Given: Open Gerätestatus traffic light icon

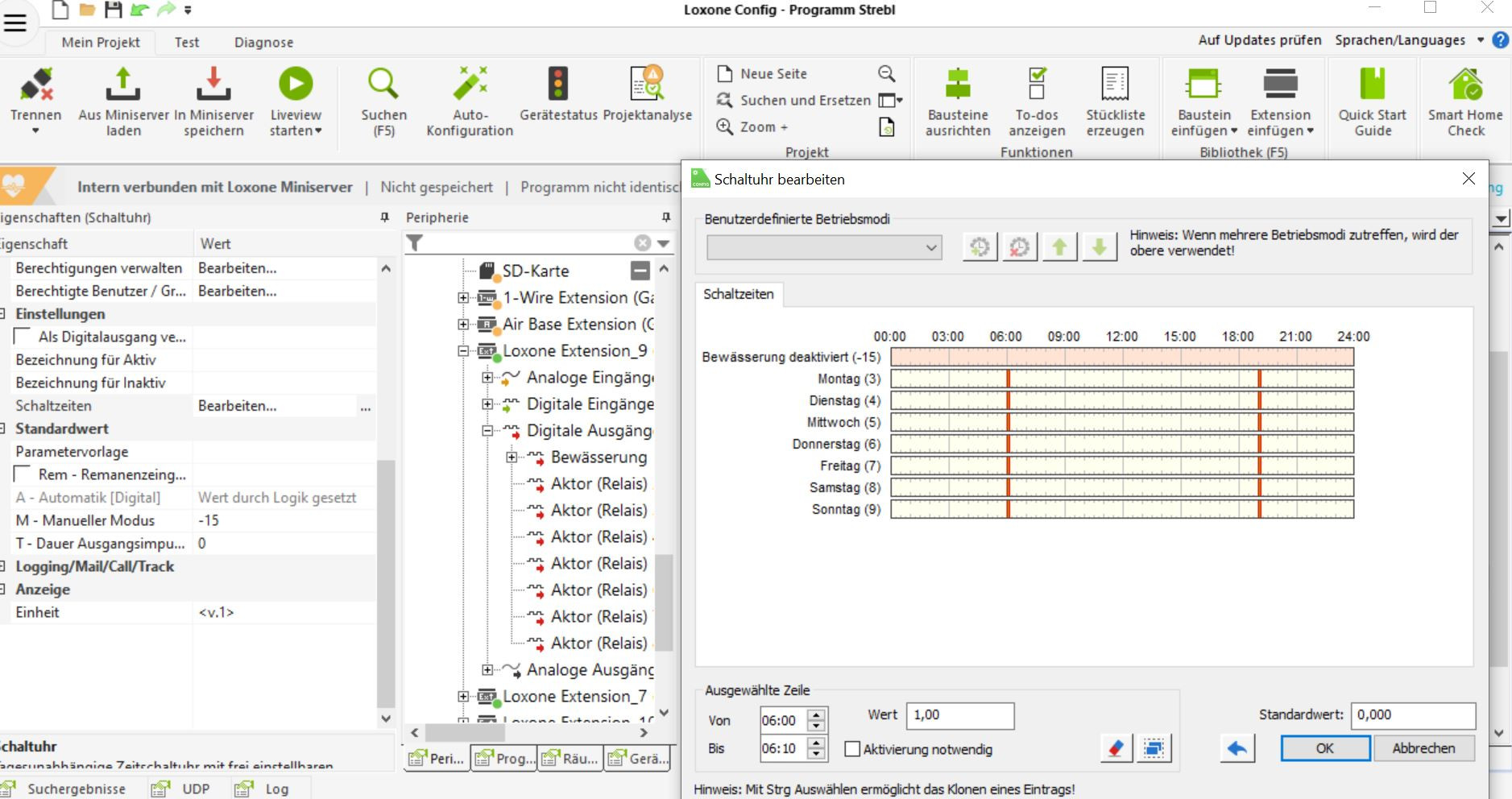Looking at the screenshot, I should (x=558, y=84).
